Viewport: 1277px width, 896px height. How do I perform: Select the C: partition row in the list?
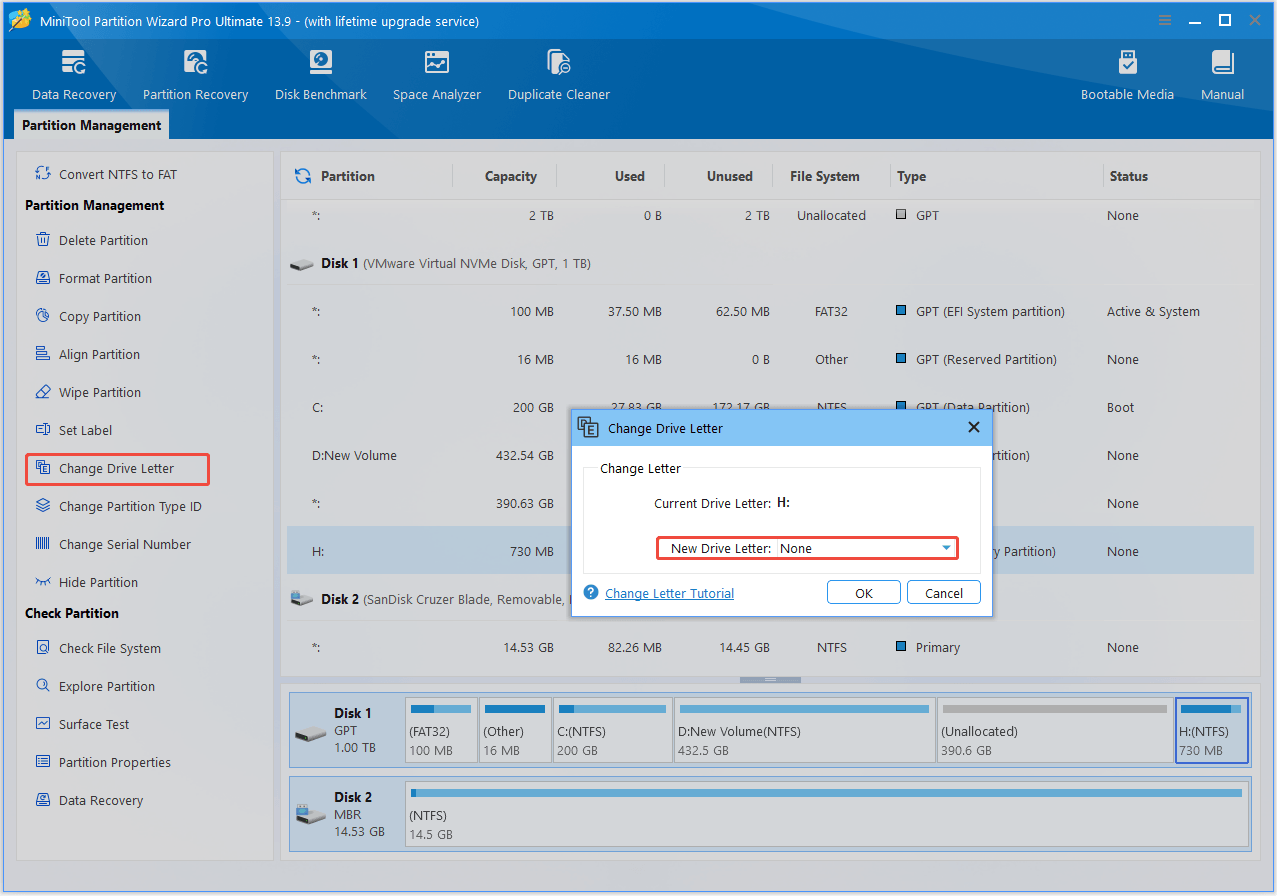tap(428, 408)
